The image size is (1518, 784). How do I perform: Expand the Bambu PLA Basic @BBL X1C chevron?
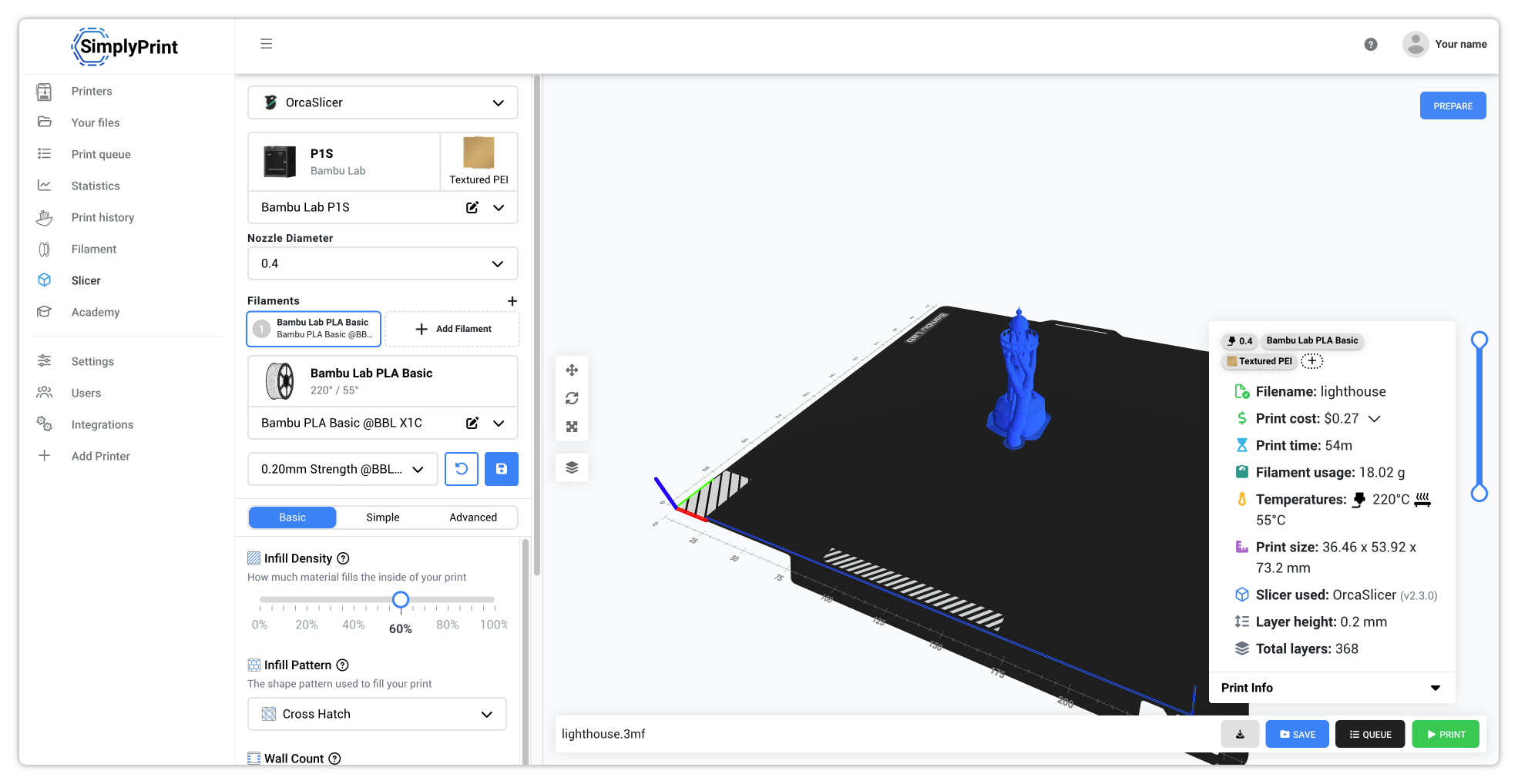click(499, 423)
